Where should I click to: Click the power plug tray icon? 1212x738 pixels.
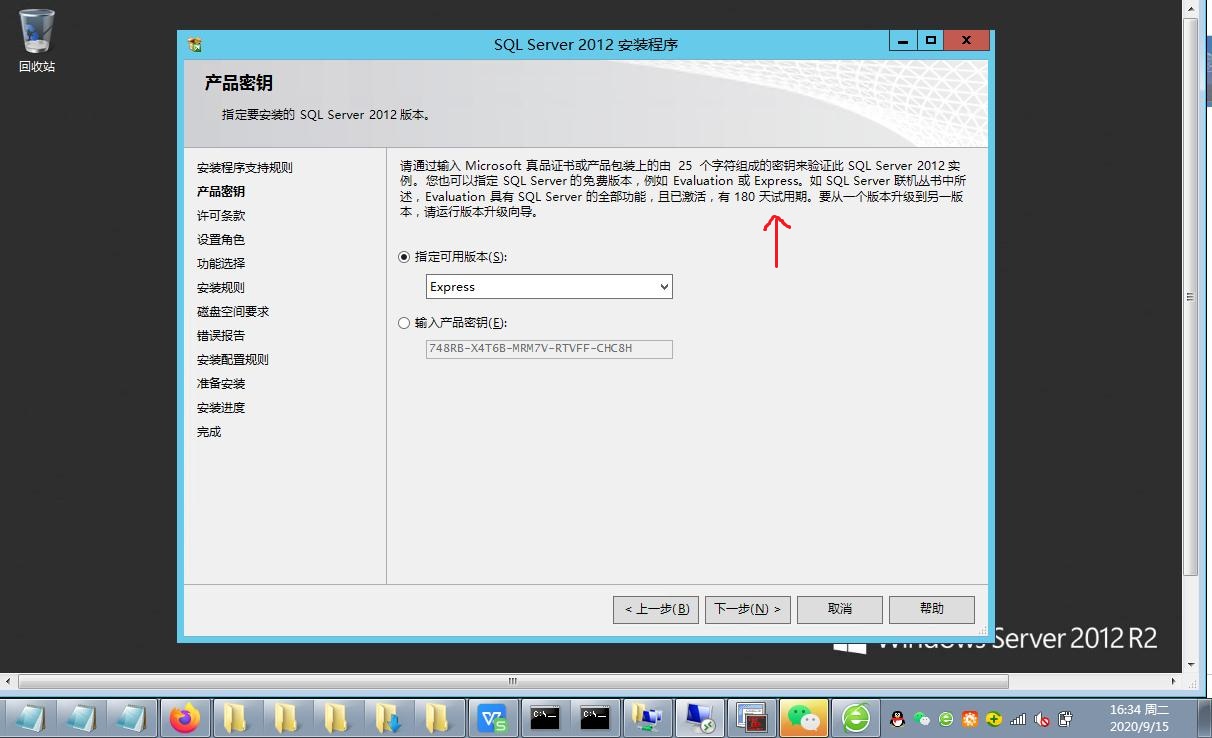click(1066, 719)
